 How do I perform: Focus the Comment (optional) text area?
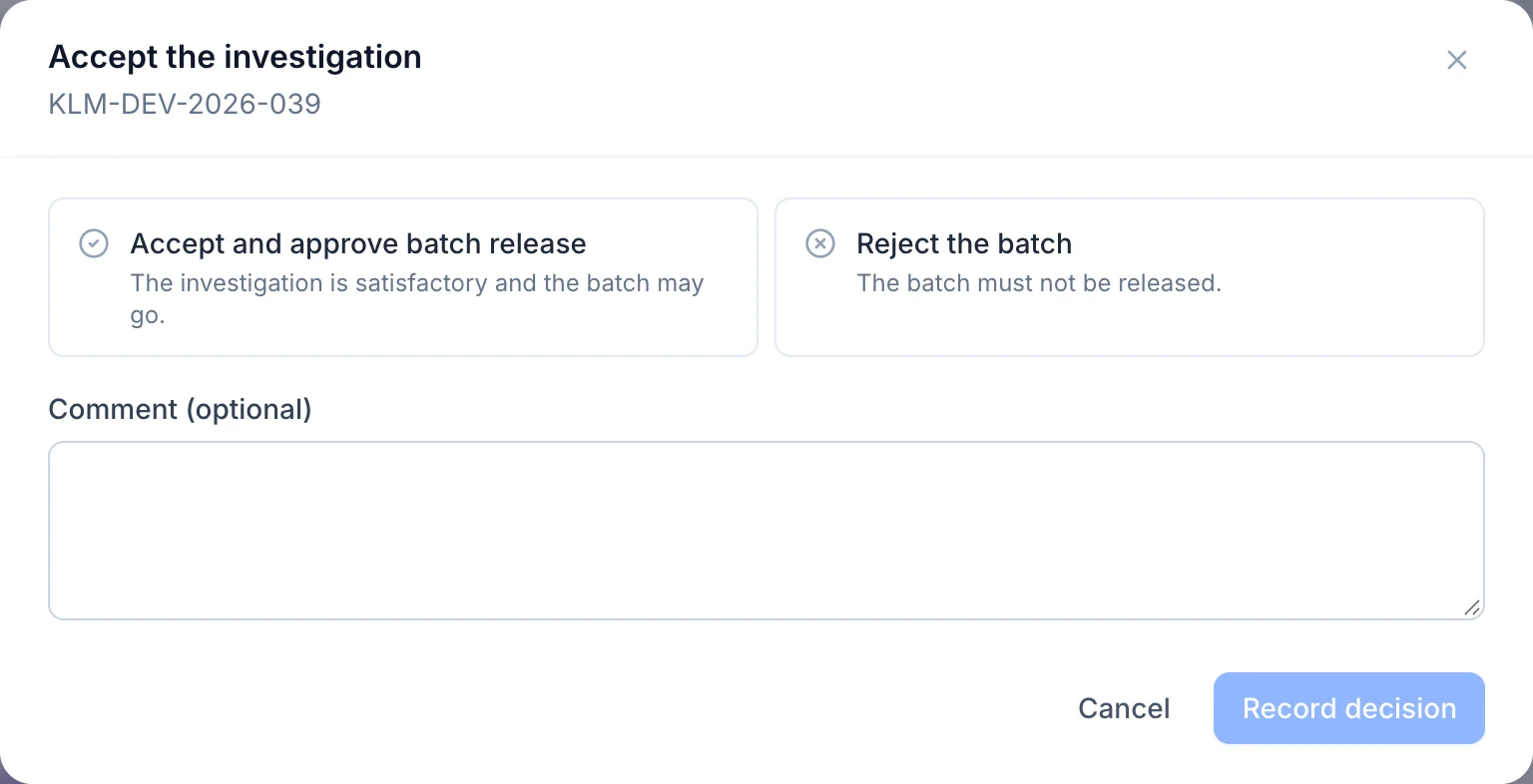pos(766,531)
